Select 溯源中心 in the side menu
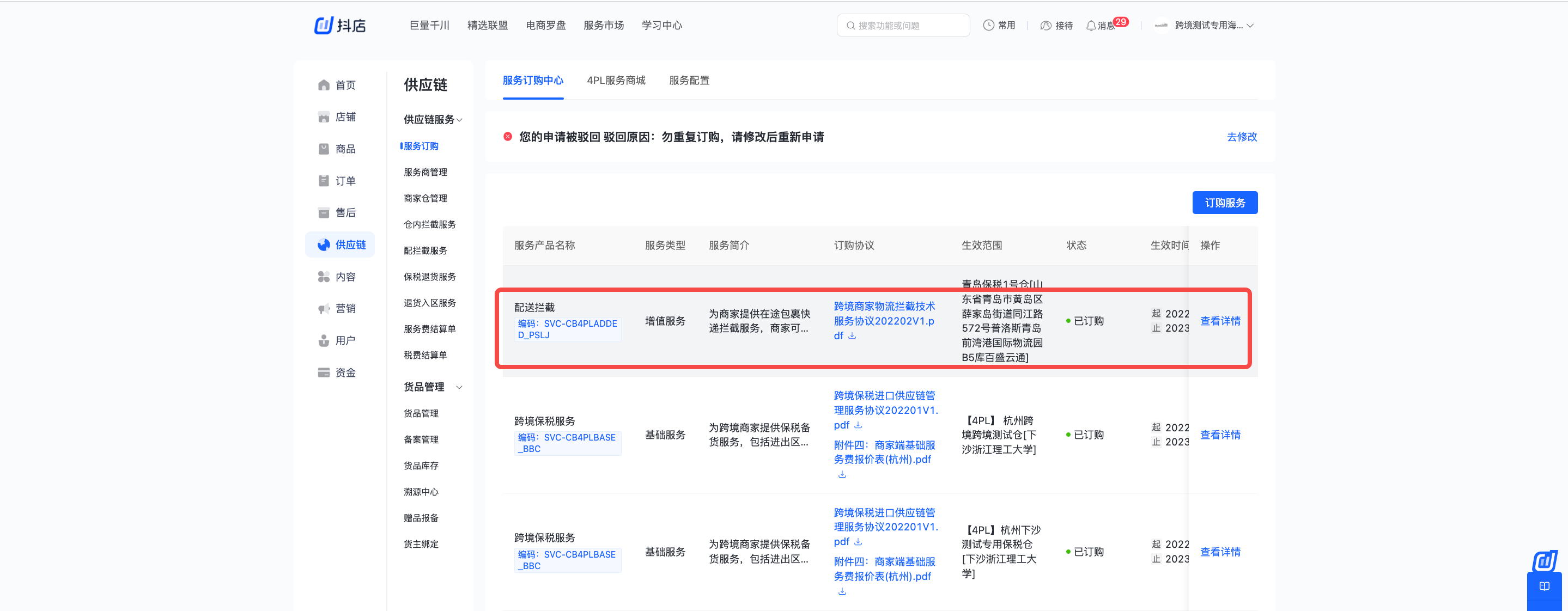The height and width of the screenshot is (611, 1568). (x=421, y=492)
